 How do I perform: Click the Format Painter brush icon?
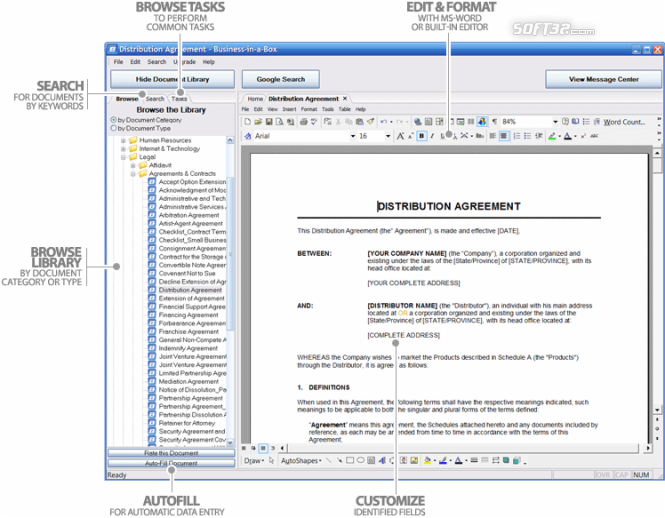370,122
